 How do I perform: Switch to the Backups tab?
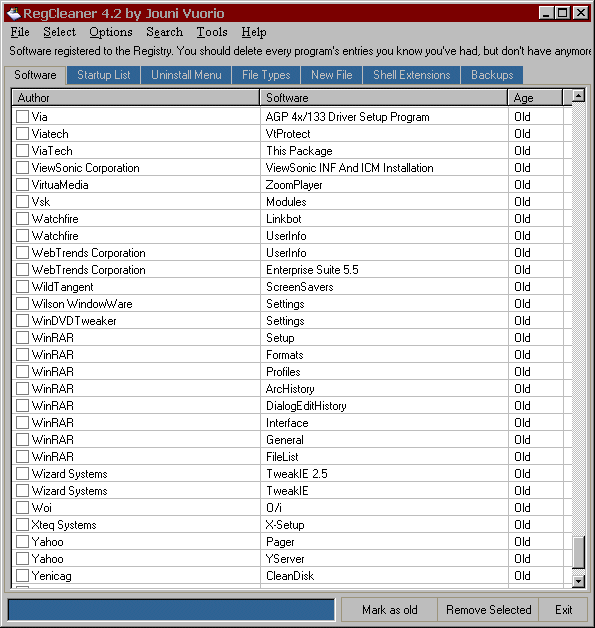(492, 75)
